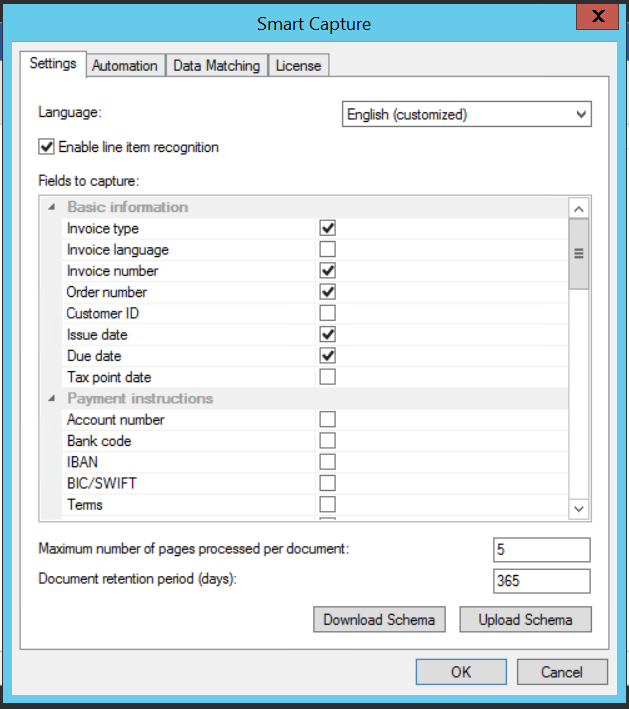Click the Upload Schema button
This screenshot has width=629, height=709.
(x=525, y=619)
